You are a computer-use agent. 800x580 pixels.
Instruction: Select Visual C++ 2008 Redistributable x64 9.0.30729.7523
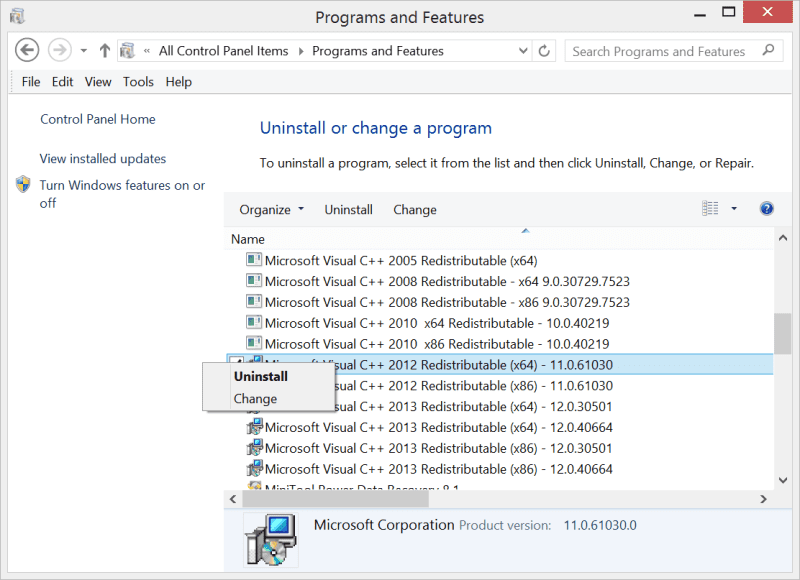coord(447,282)
